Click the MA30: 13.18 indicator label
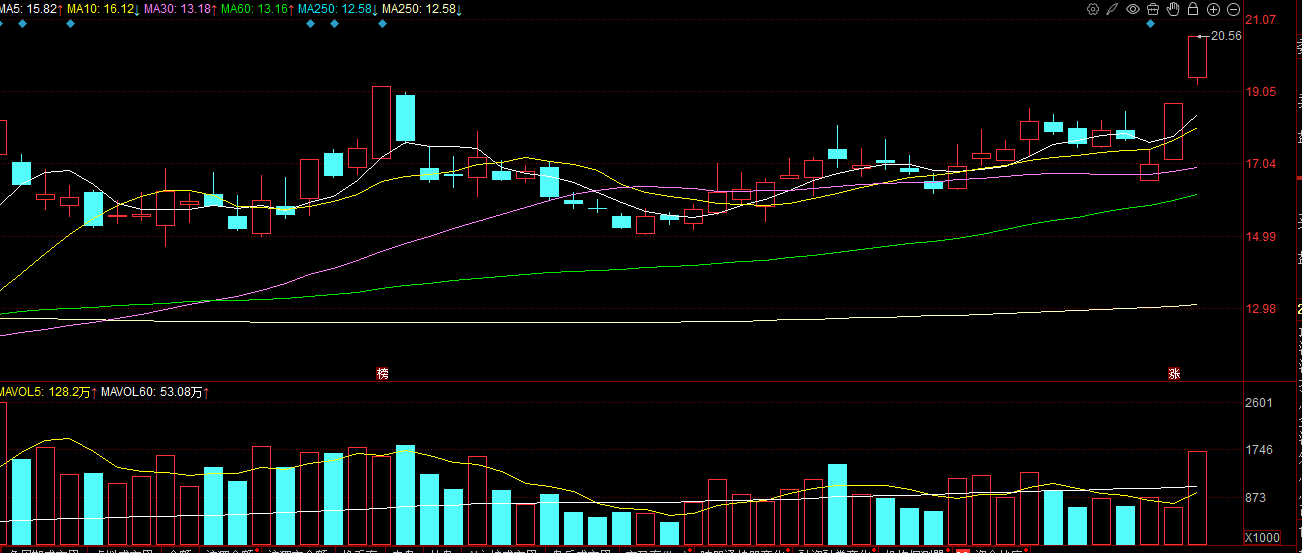Screen dimensions: 1302x553 pyautogui.click(x=181, y=9)
